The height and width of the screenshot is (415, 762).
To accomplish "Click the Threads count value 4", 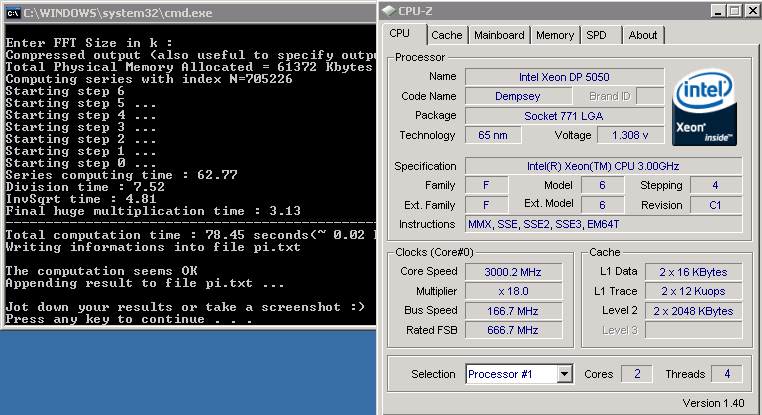I will (x=727, y=374).
